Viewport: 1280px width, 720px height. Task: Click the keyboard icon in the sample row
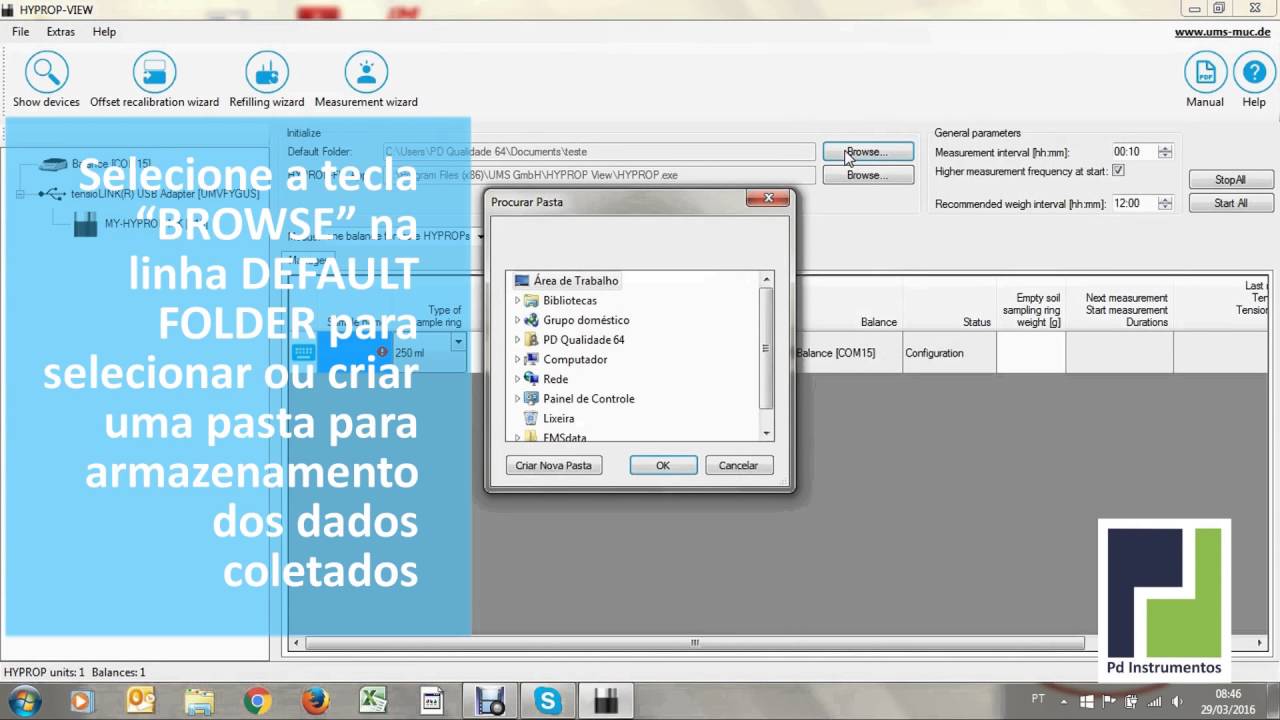click(x=304, y=353)
